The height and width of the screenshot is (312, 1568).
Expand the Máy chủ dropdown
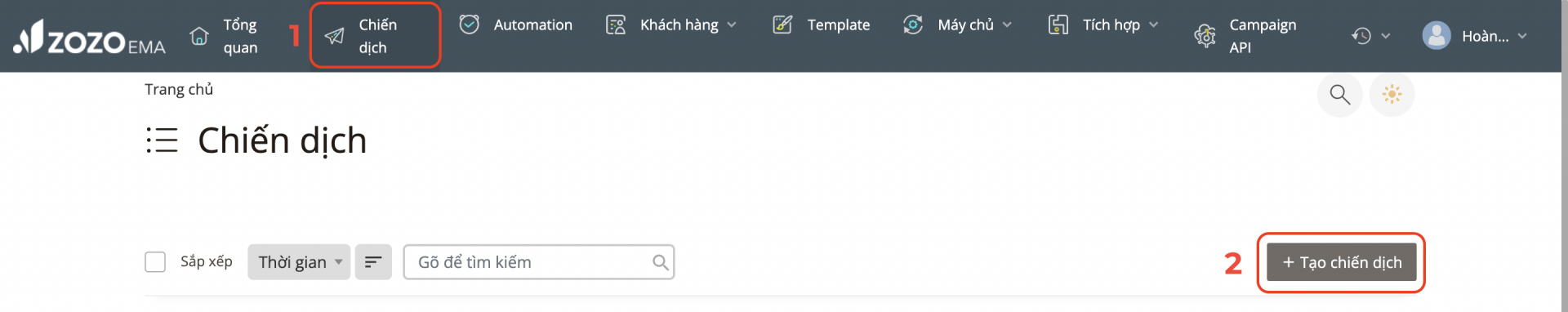click(958, 25)
